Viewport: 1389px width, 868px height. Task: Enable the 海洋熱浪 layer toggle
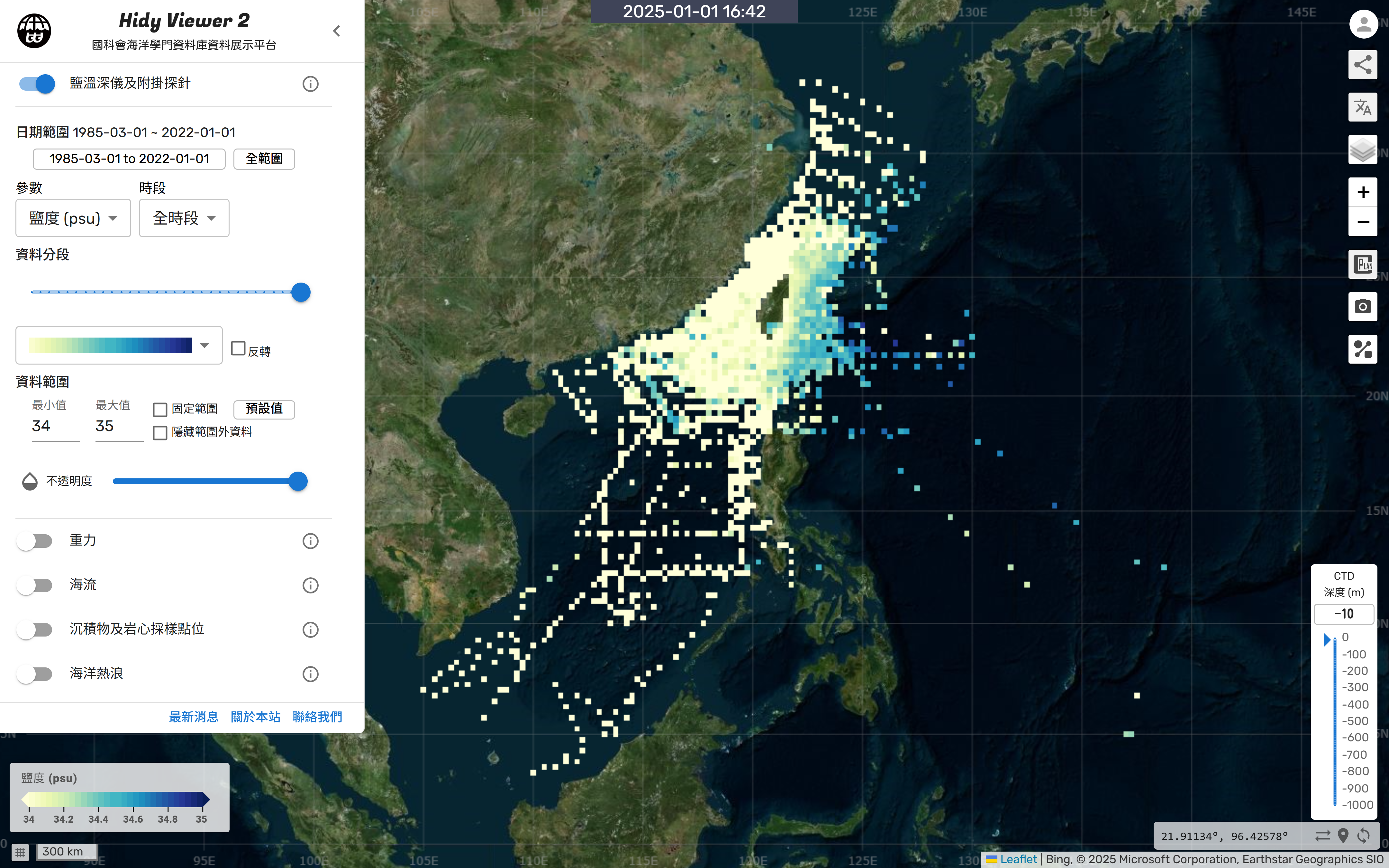[34, 674]
